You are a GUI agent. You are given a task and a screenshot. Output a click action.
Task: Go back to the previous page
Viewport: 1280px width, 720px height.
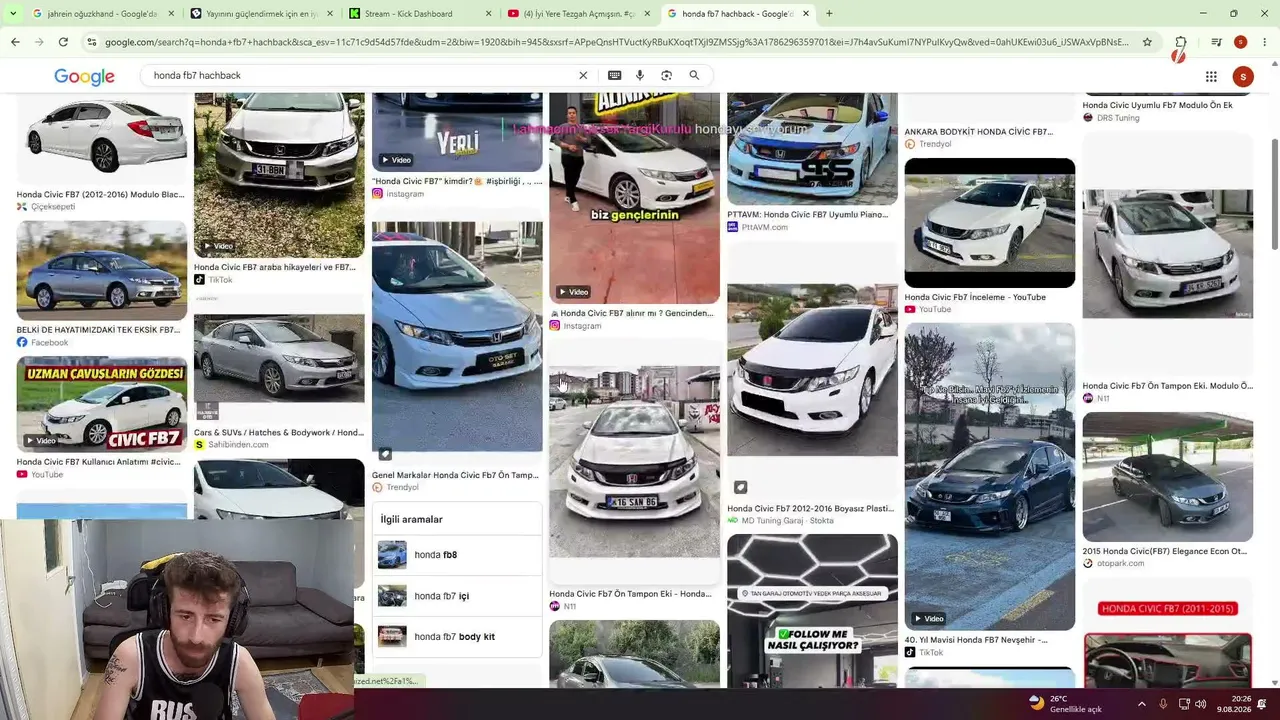pos(15,42)
